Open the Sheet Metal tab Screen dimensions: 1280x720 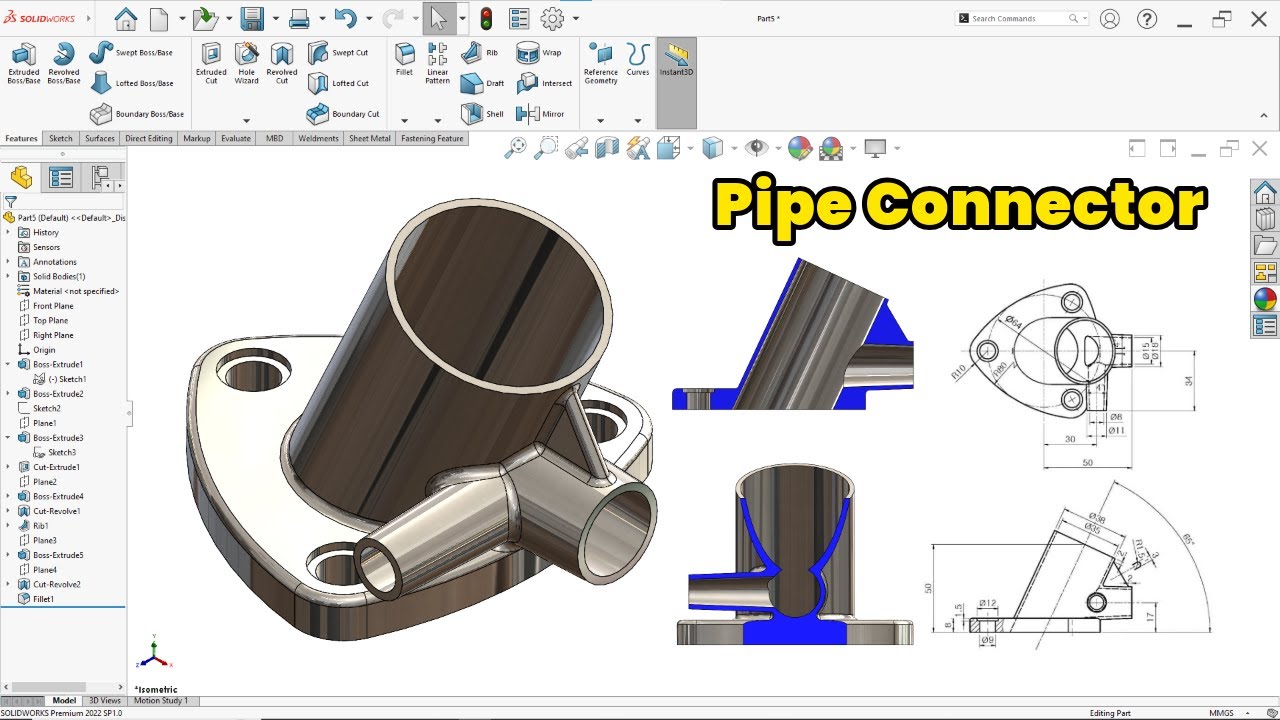(x=370, y=139)
